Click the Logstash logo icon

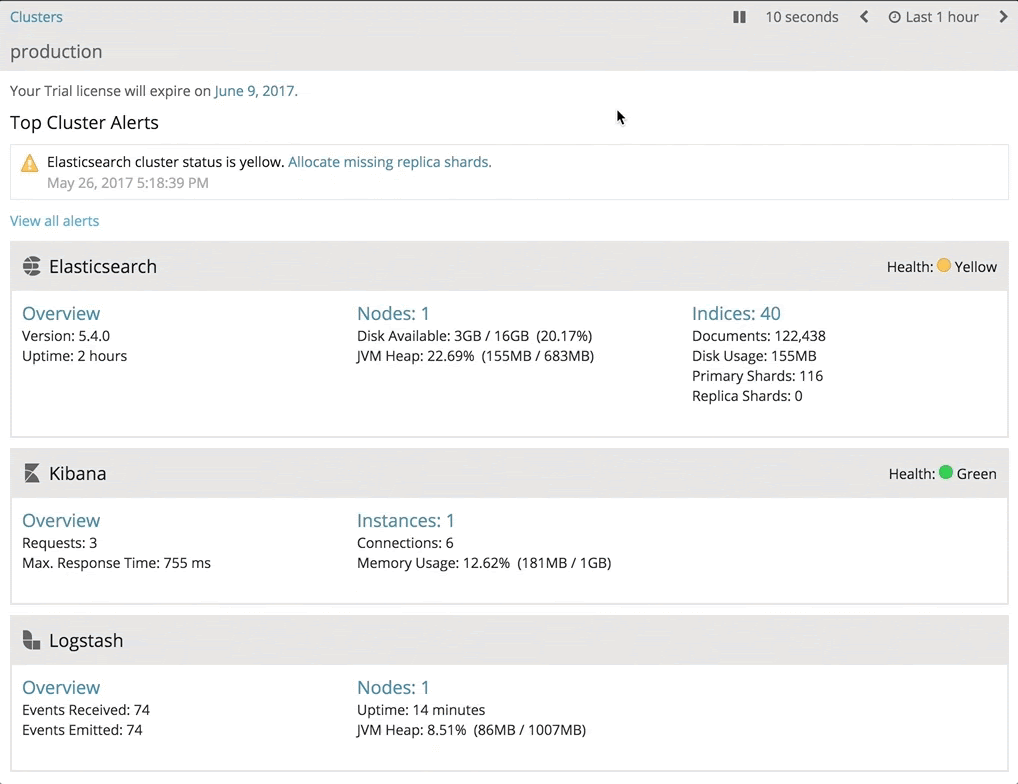31,640
